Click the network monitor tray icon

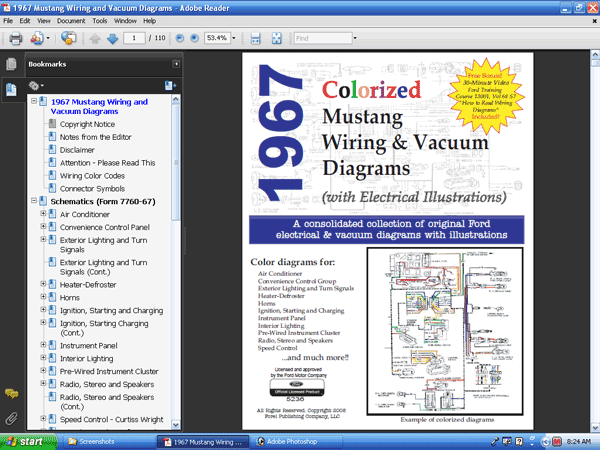(507, 442)
